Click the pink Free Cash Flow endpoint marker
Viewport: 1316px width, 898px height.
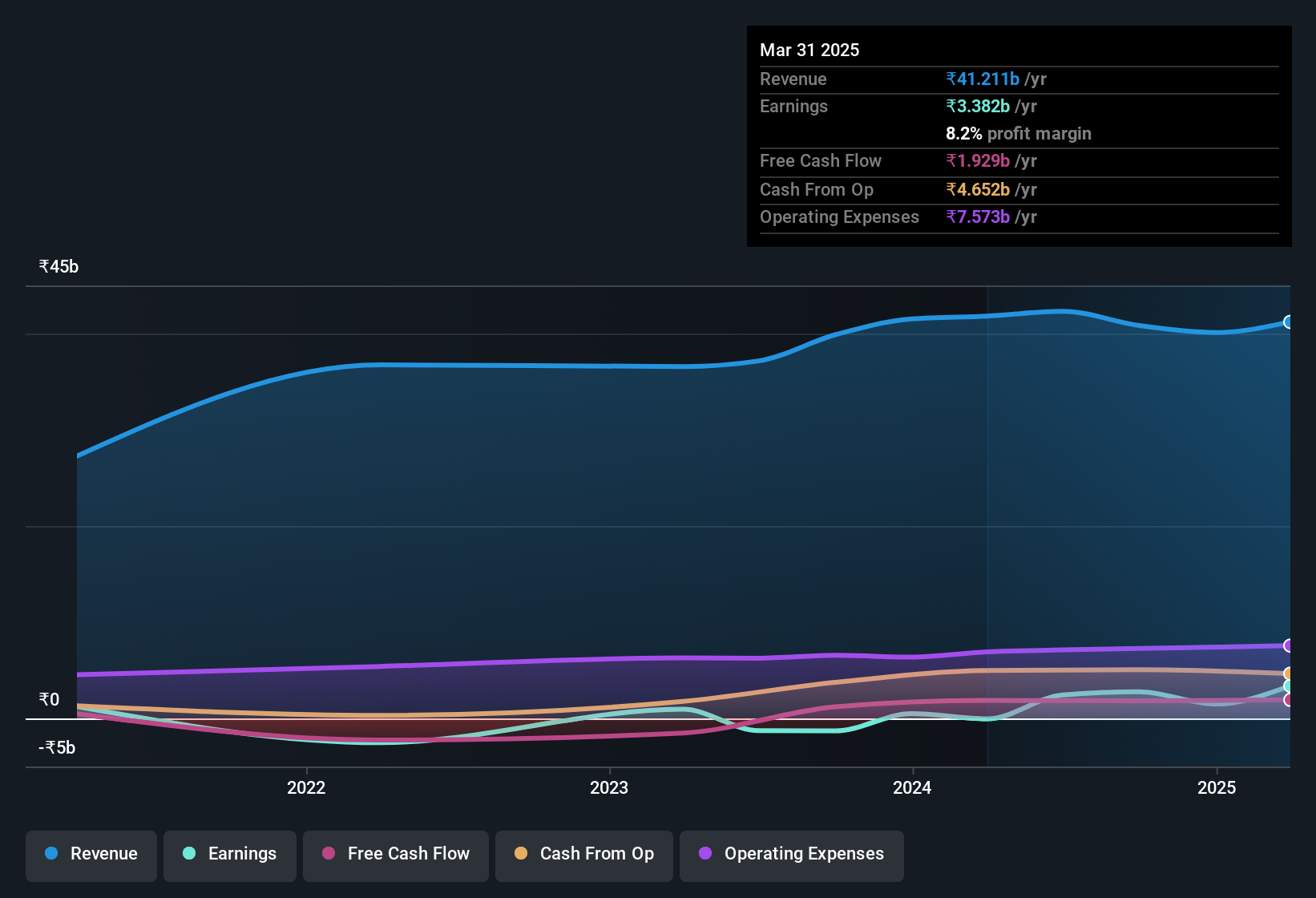click(x=1289, y=700)
